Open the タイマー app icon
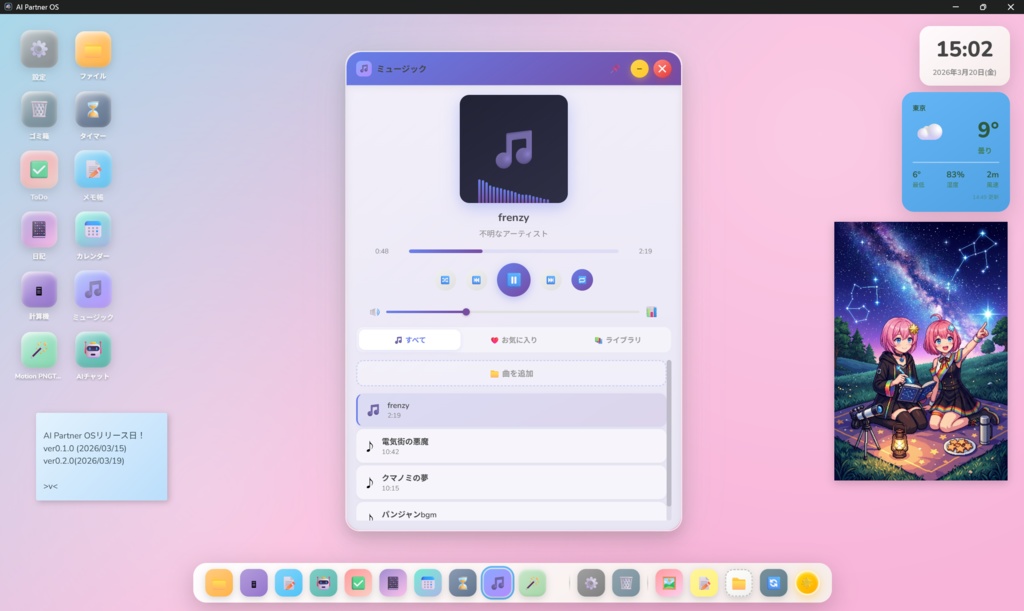 tap(93, 112)
